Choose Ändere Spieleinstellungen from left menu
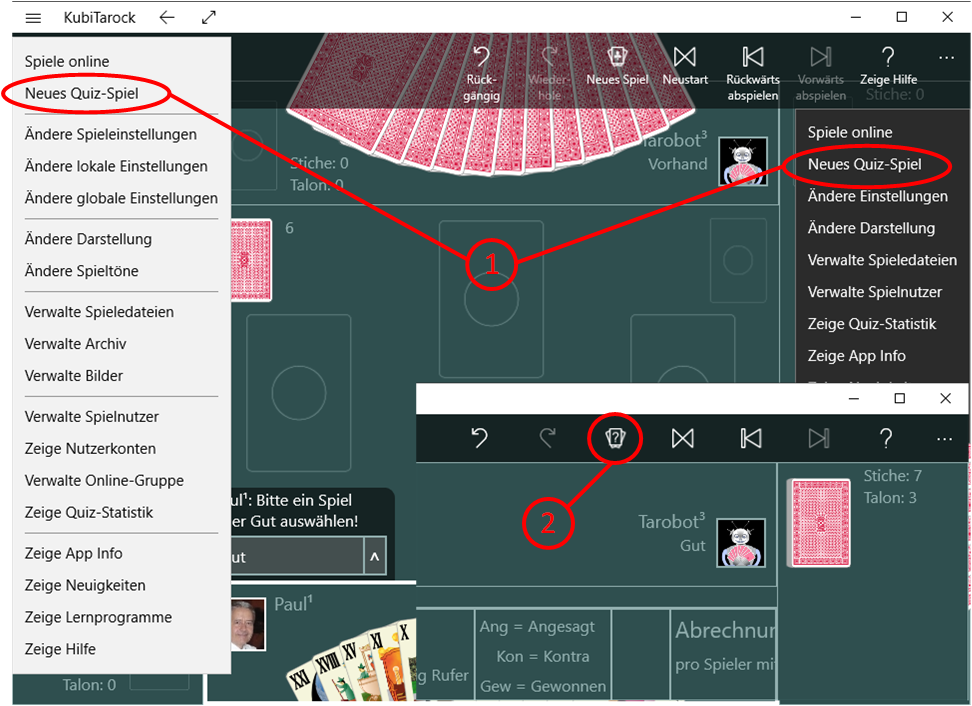972x706 pixels. click(110, 134)
